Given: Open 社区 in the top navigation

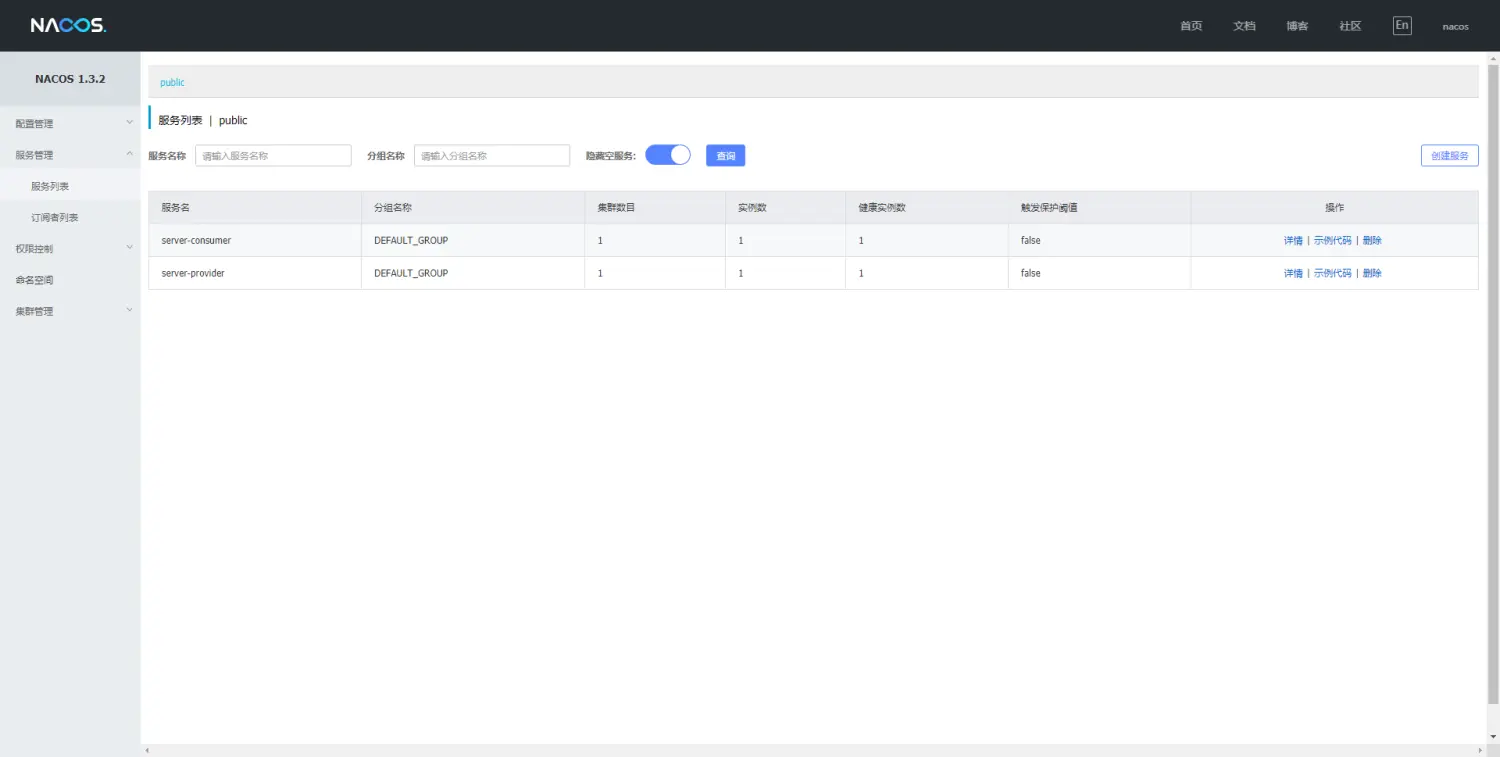Looking at the screenshot, I should tap(1350, 26).
